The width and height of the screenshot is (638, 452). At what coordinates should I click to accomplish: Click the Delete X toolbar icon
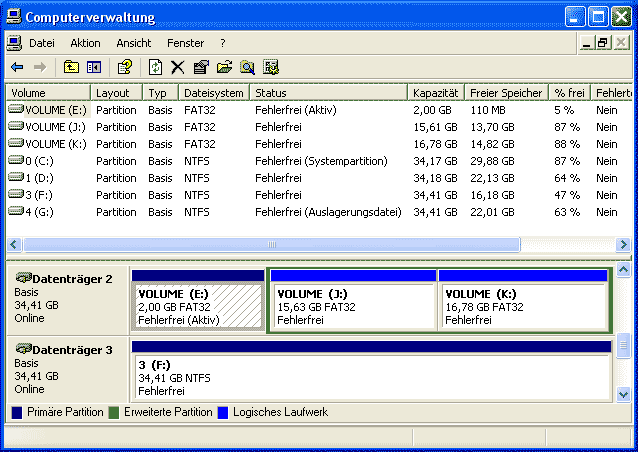click(x=178, y=67)
